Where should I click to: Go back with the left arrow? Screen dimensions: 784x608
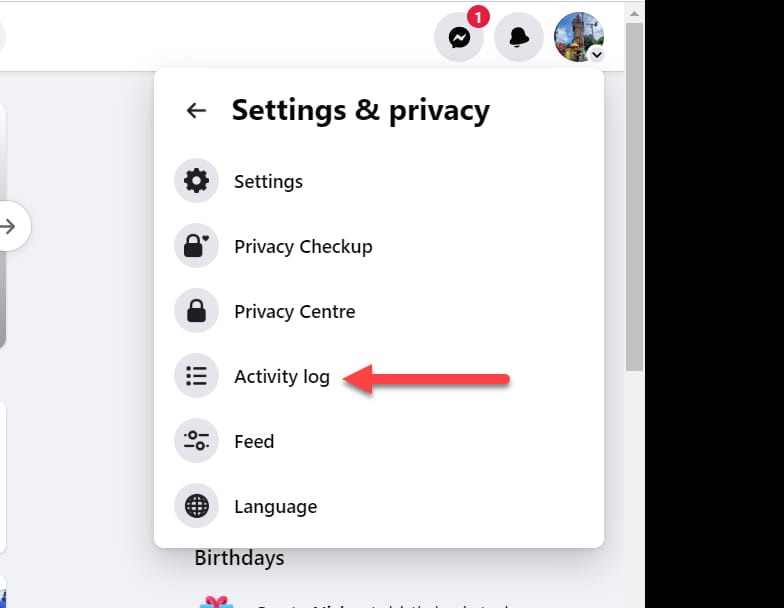click(x=196, y=110)
